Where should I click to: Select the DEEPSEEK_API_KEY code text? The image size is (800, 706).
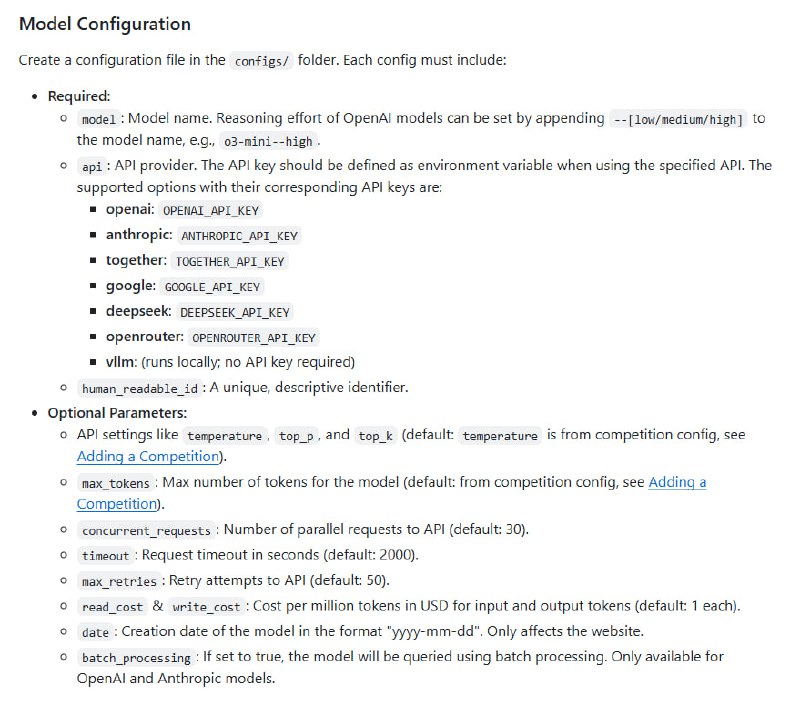tap(235, 312)
